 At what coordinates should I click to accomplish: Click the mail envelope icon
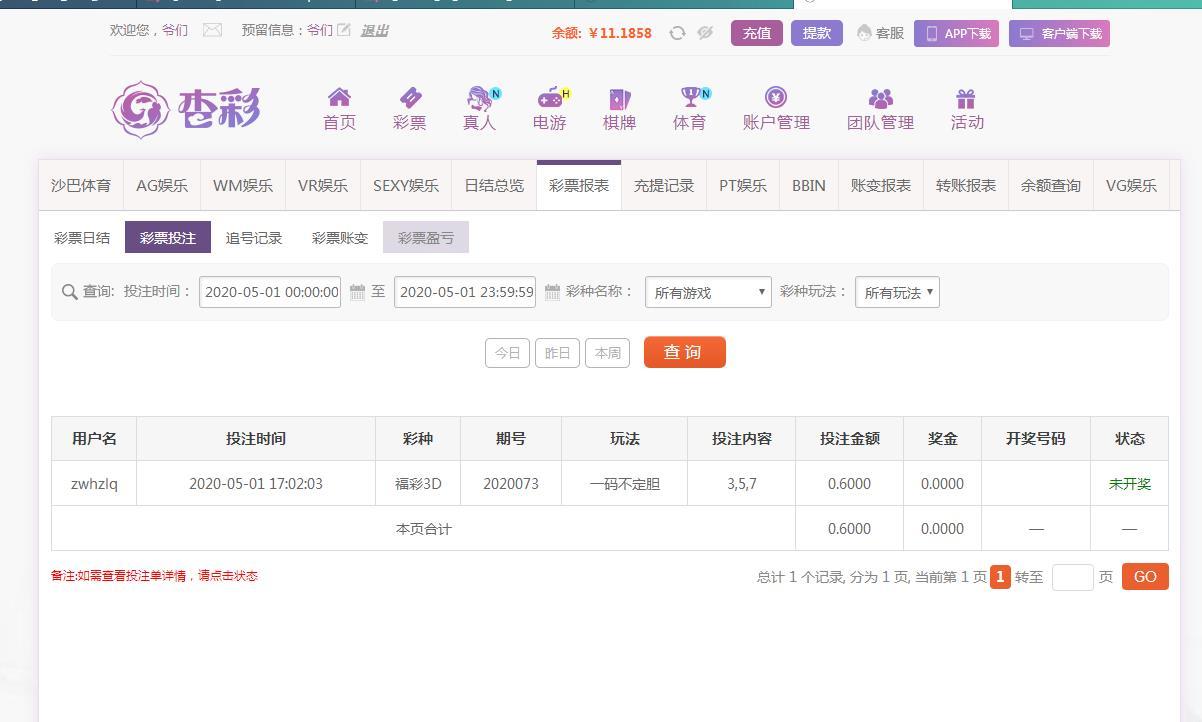pyautogui.click(x=212, y=30)
